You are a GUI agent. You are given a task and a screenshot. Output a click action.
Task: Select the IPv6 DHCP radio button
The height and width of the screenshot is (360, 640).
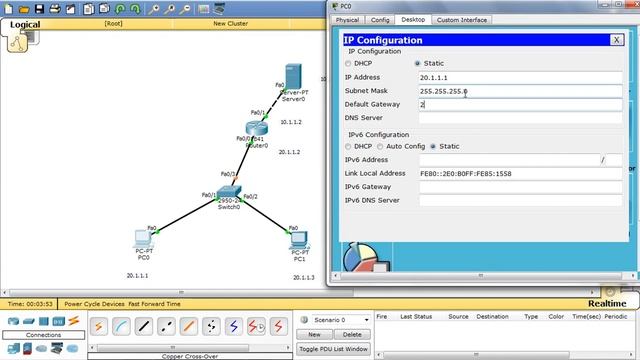[348, 147]
